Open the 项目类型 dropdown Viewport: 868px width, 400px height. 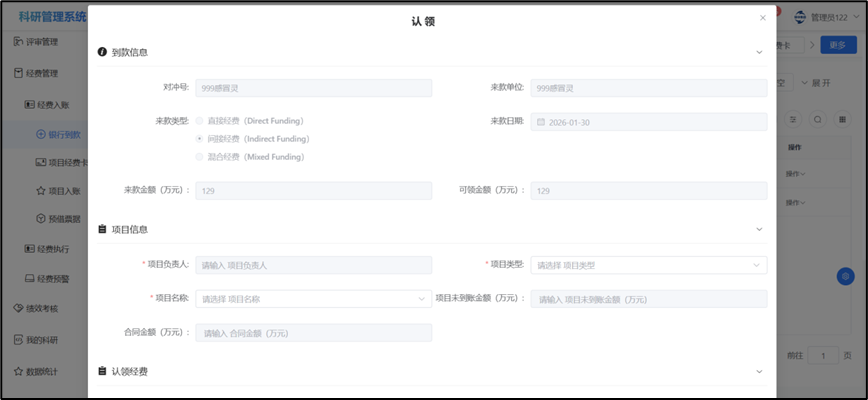[648, 265]
